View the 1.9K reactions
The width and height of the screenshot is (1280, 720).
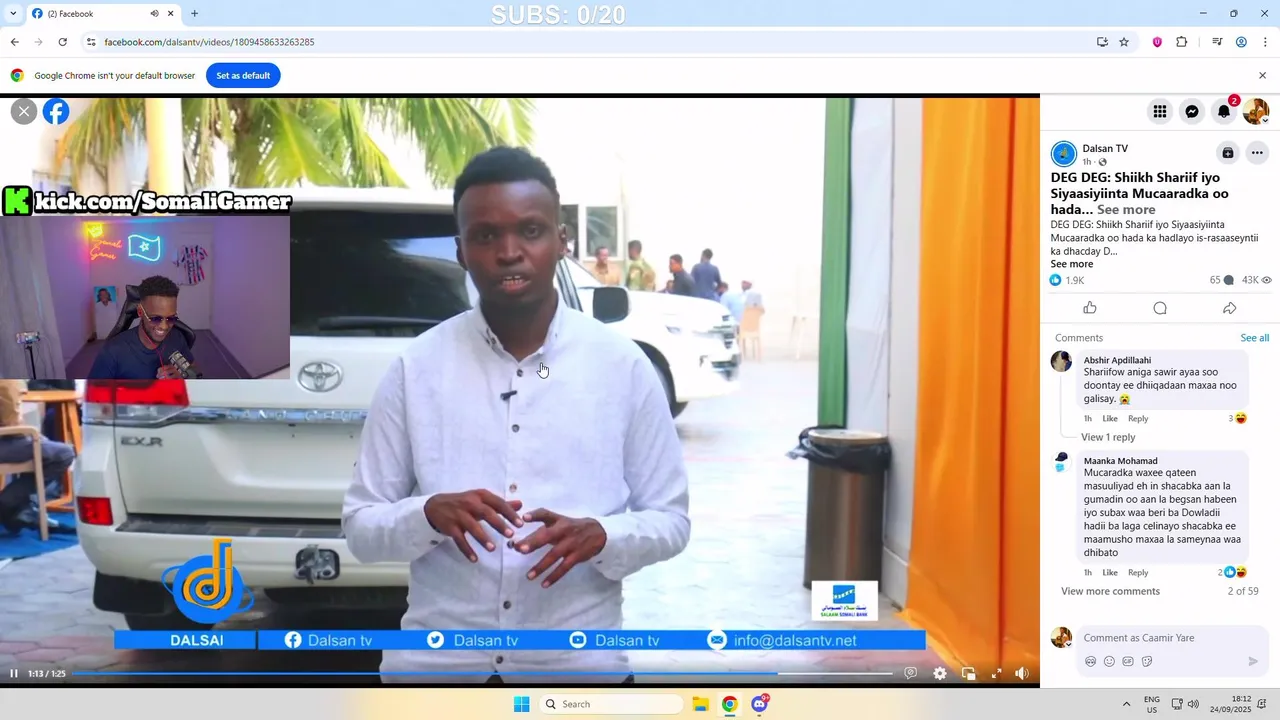1067,280
